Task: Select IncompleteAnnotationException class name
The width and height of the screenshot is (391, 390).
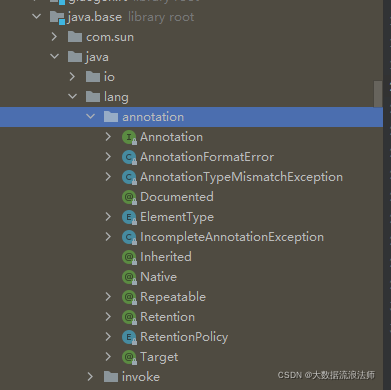Action: pos(232,237)
